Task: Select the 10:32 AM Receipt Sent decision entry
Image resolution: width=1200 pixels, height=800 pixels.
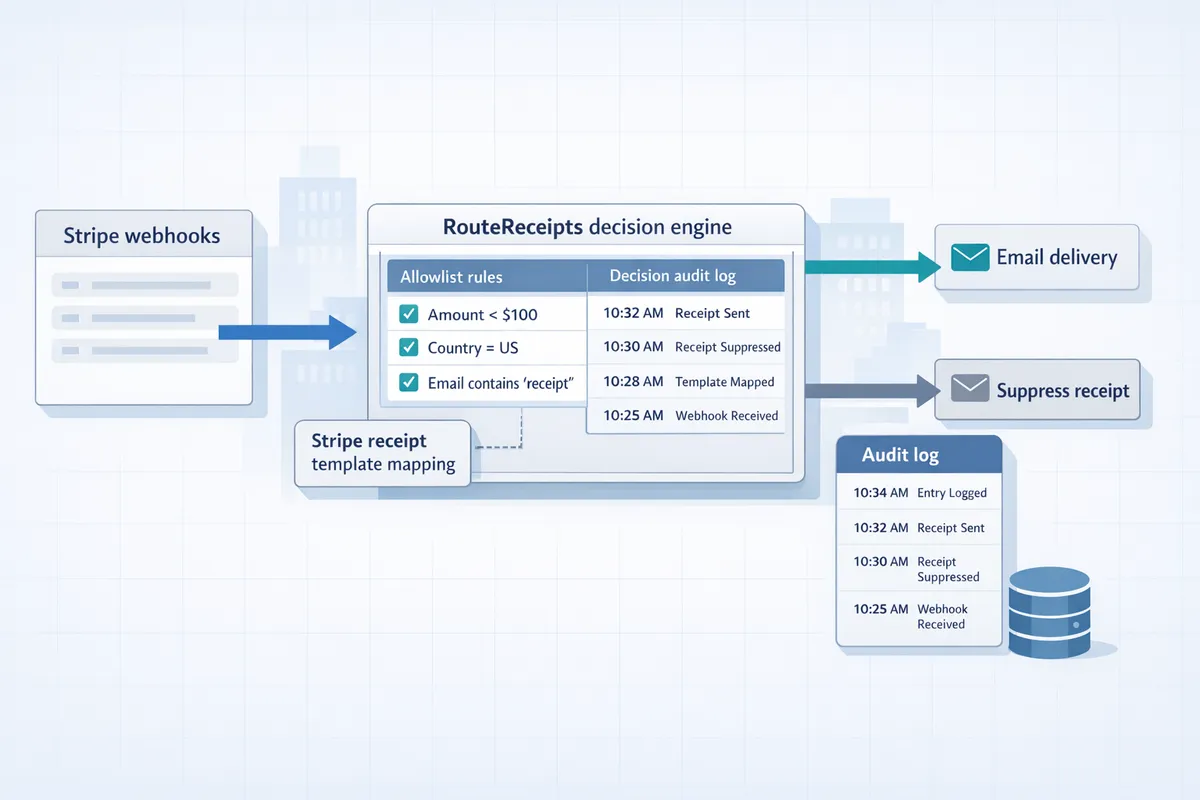Action: pos(685,313)
